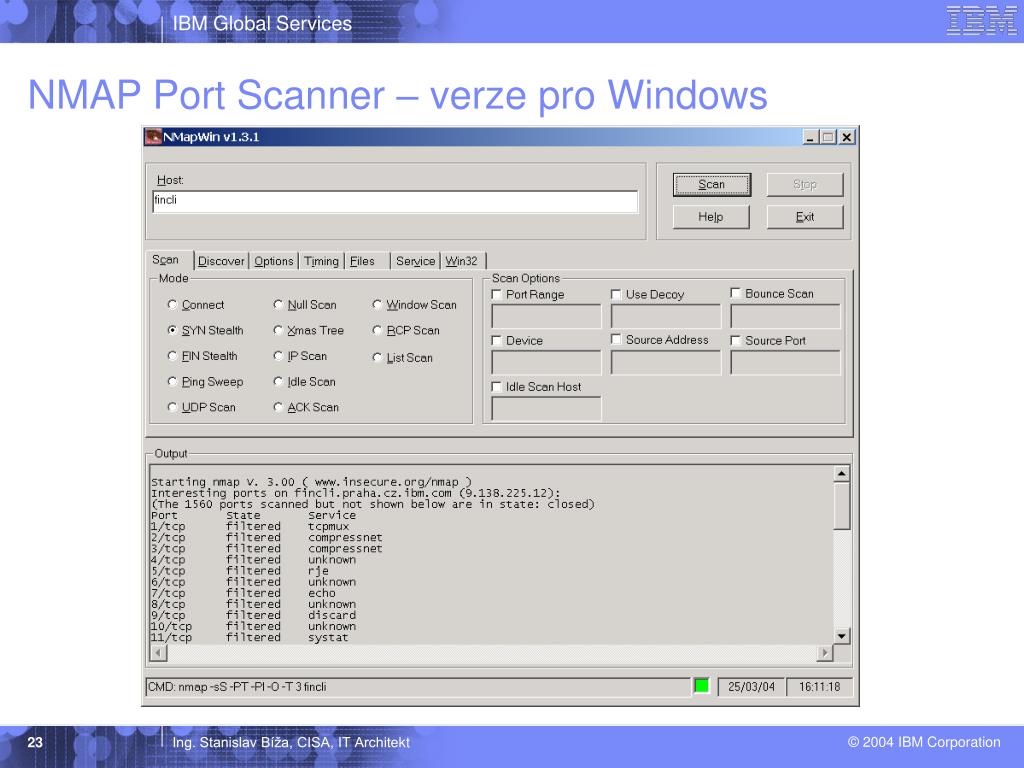Image resolution: width=1024 pixels, height=768 pixels.
Task: Click the '7/tcp filtered echo' output row
Action: 243,593
